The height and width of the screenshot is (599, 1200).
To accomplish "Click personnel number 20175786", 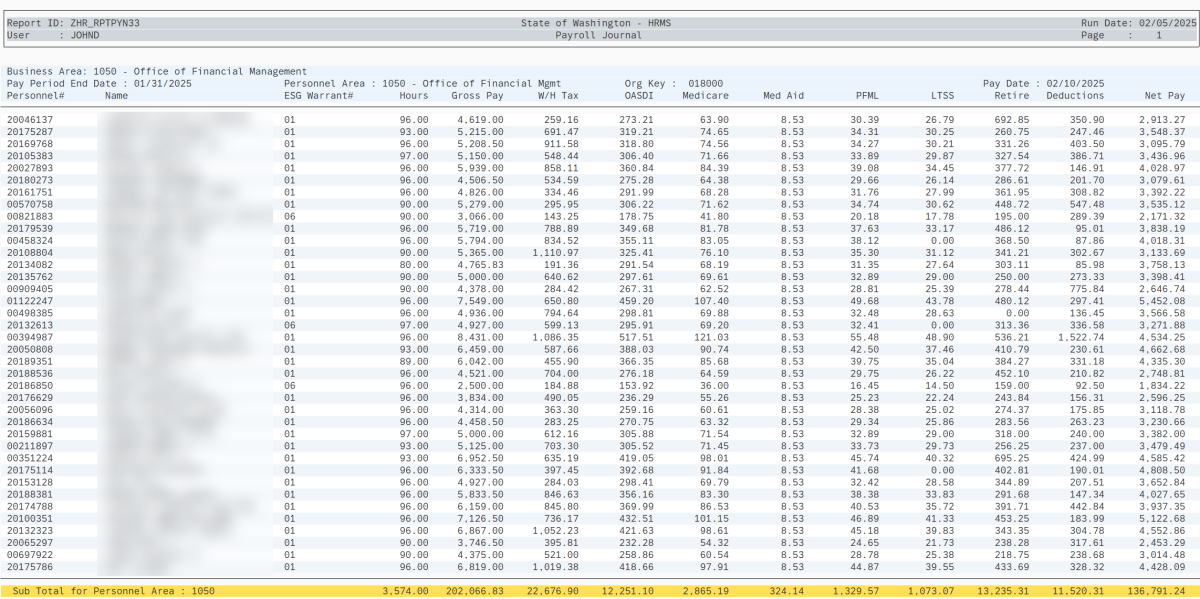I will tap(30, 565).
